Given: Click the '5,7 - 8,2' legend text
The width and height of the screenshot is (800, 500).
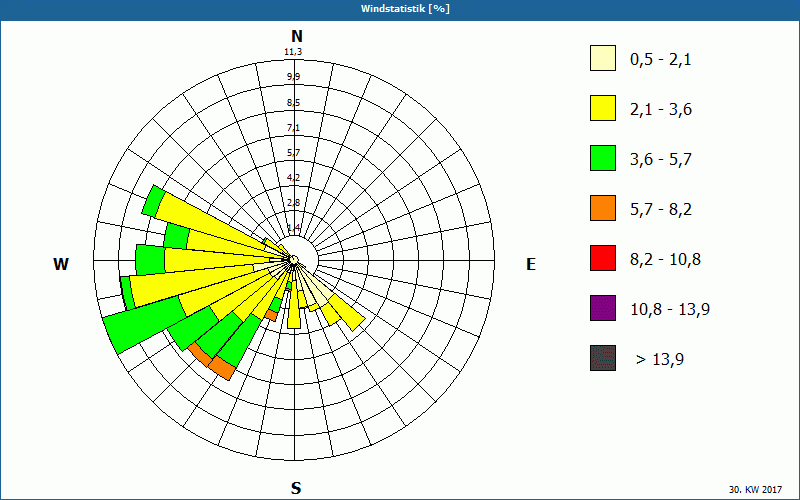Looking at the screenshot, I should (661, 210).
